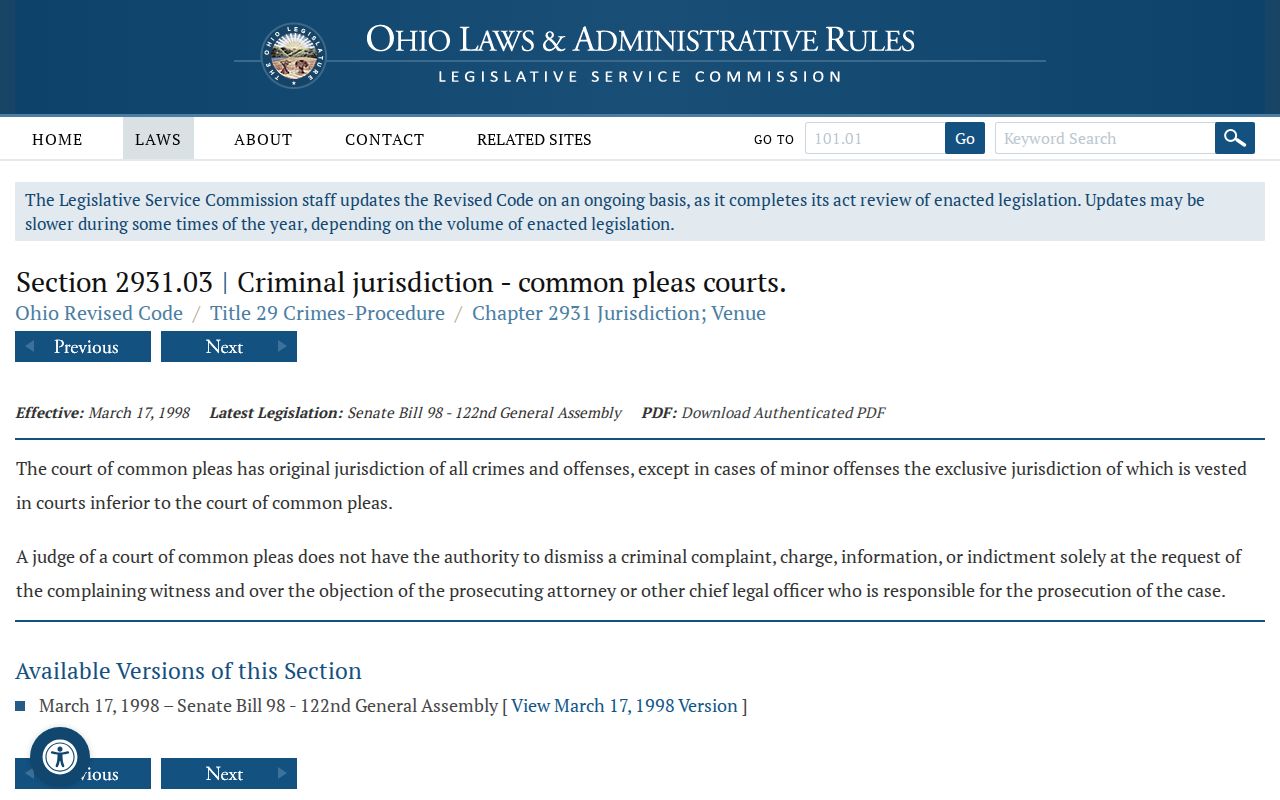
Task: Click the Ohio Laws & Administrative Rules title
Action: coord(640,40)
